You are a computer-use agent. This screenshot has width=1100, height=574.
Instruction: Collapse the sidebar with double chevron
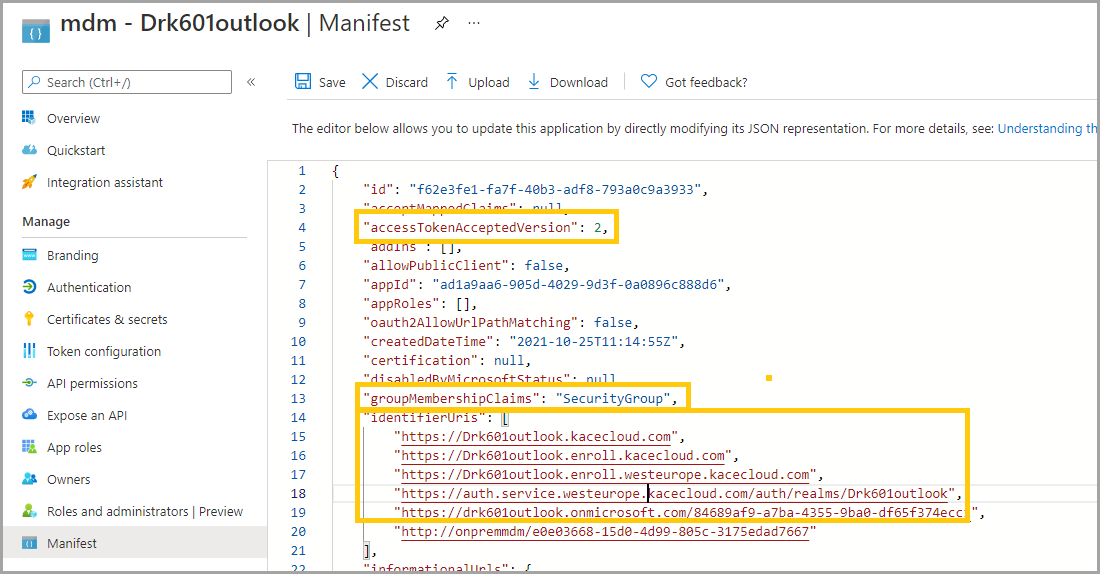(251, 82)
